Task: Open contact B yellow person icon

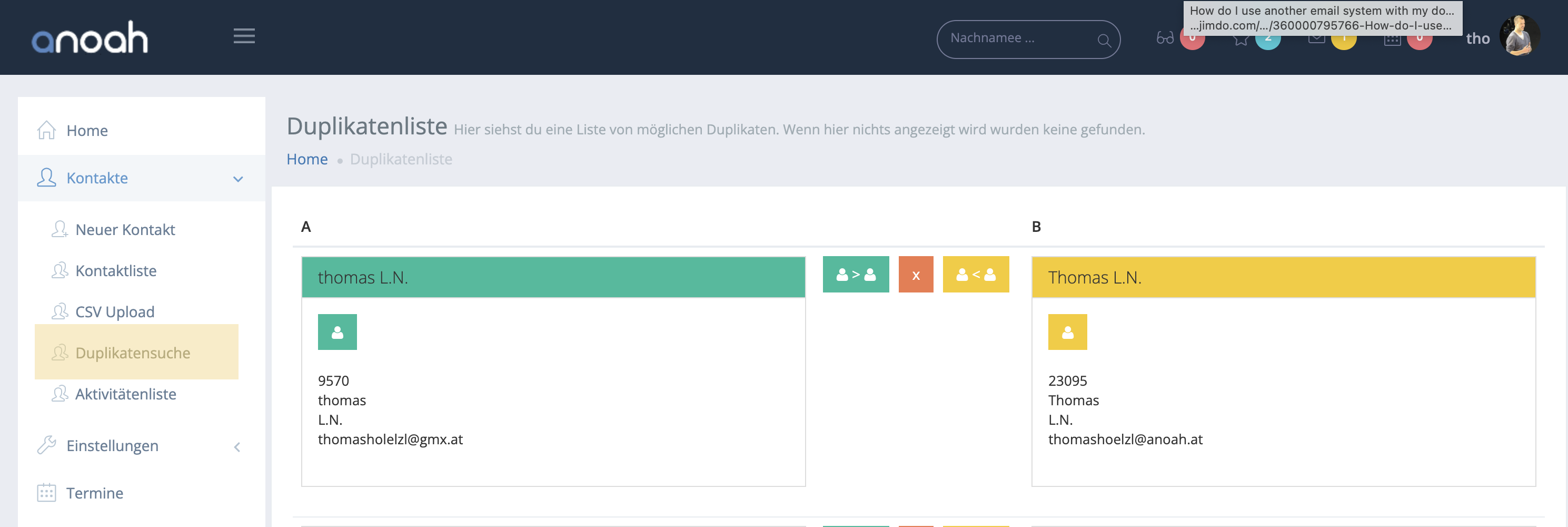Action: pyautogui.click(x=1066, y=332)
